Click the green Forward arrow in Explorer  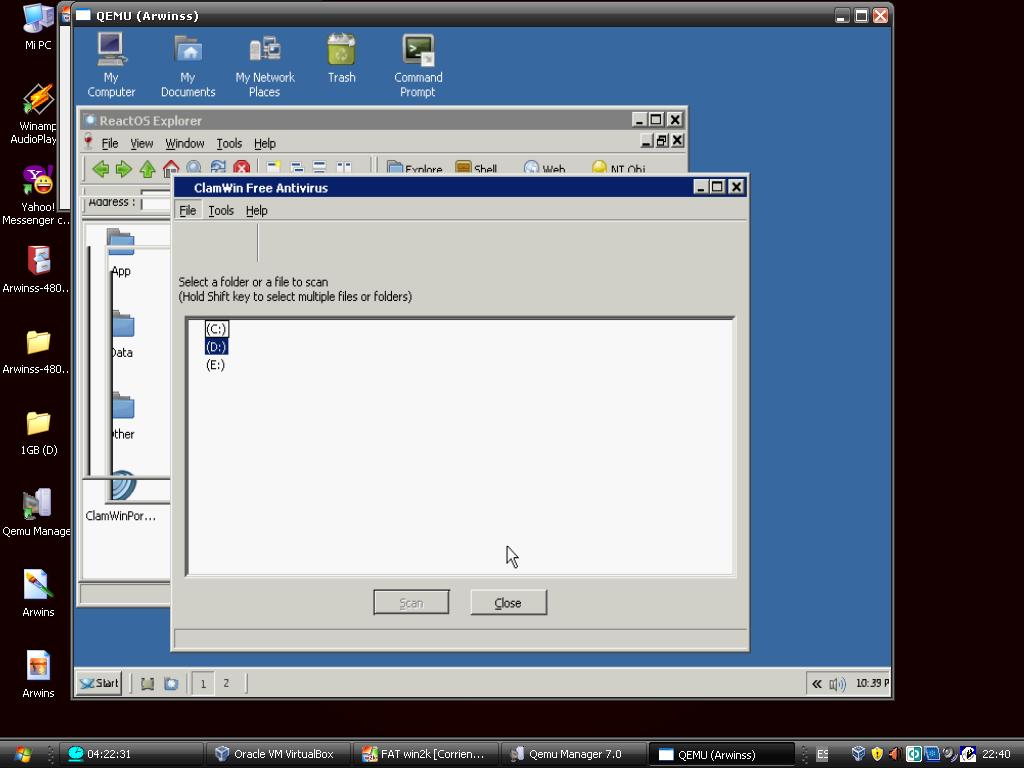pos(123,169)
